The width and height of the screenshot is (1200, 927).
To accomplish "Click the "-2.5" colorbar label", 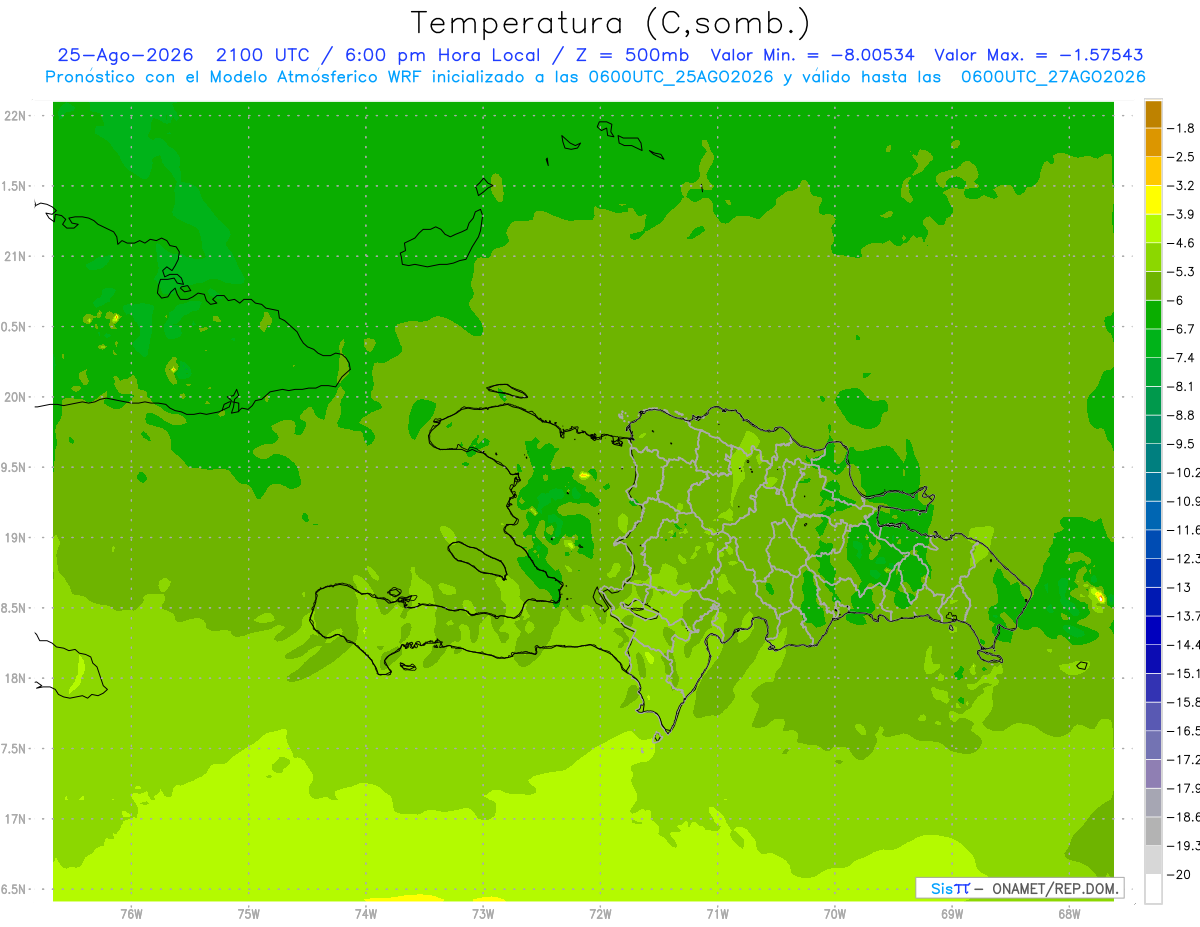I will 1181,157.
